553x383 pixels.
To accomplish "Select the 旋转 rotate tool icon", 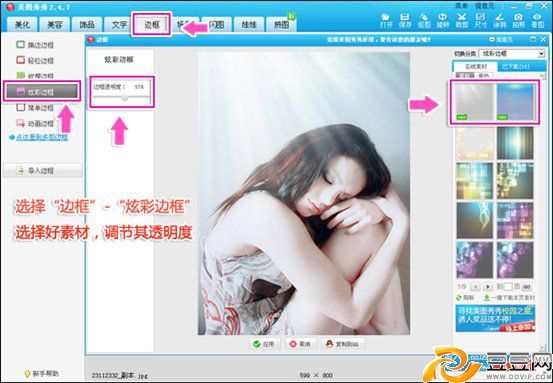I will point(443,20).
